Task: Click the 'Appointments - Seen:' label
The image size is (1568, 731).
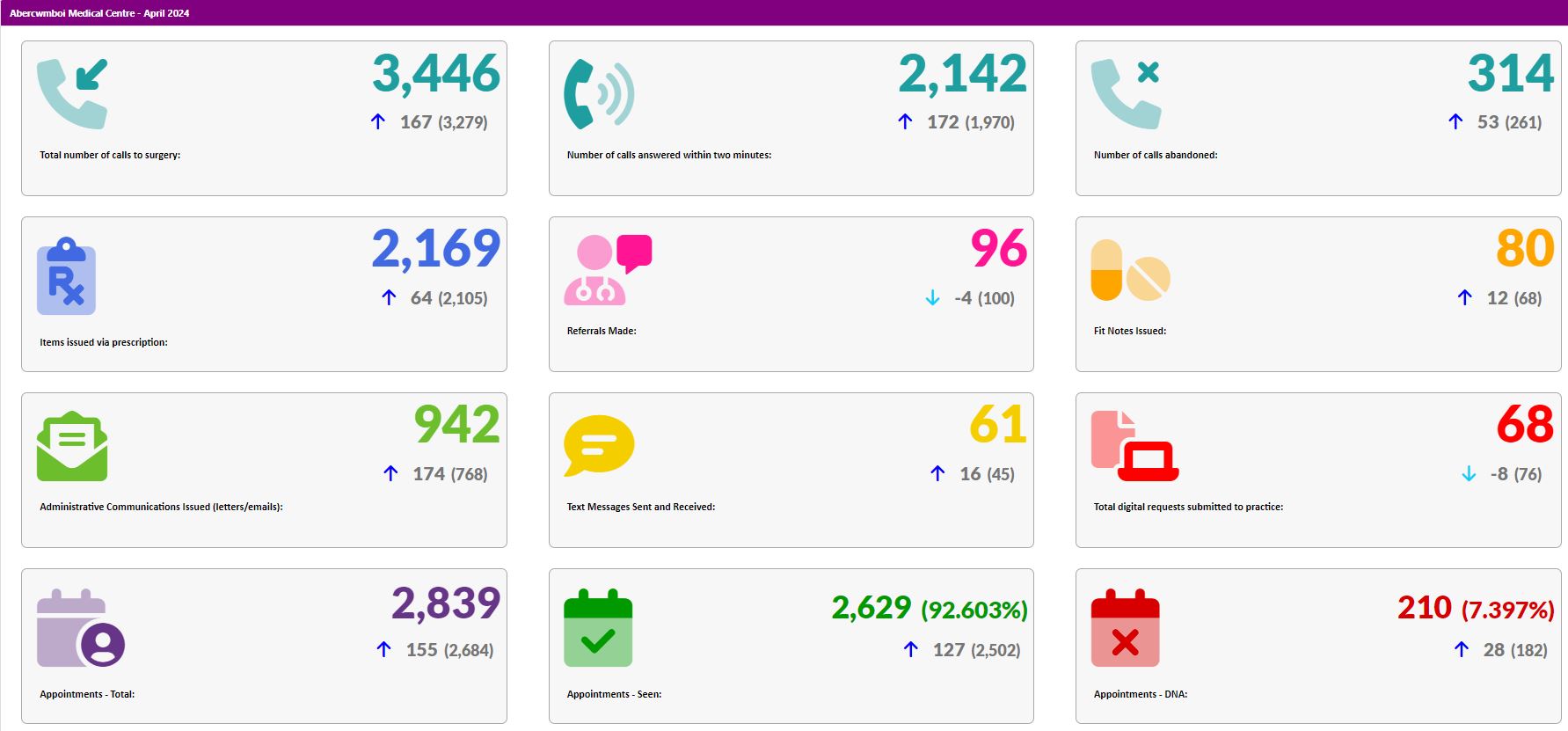Action: (614, 694)
